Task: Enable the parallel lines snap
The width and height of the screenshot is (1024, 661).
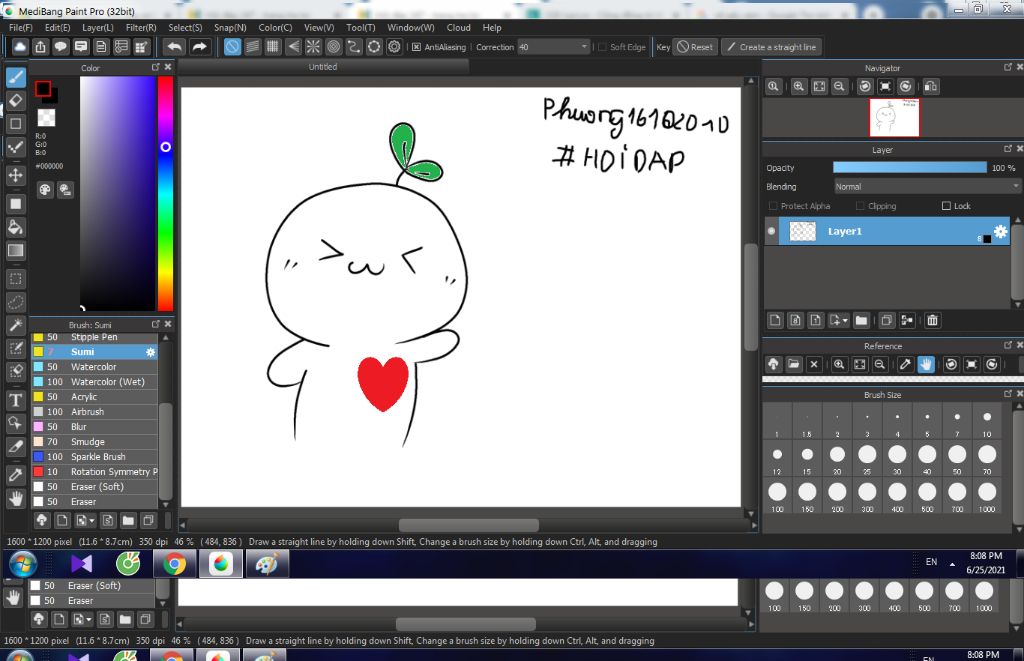Action: point(252,47)
